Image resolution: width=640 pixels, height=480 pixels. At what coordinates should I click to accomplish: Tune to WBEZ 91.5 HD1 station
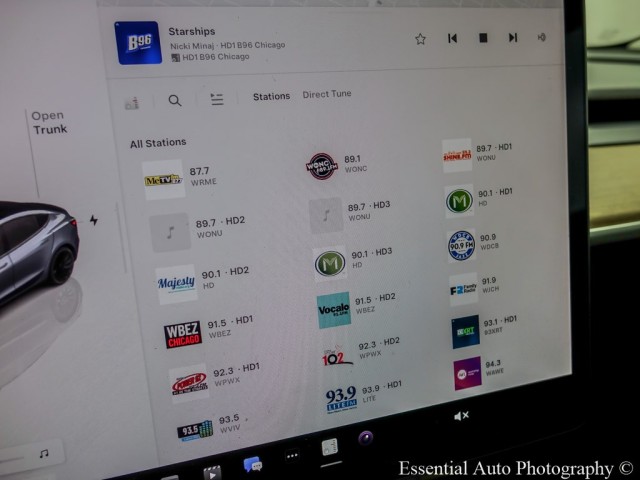pyautogui.click(x=208, y=329)
